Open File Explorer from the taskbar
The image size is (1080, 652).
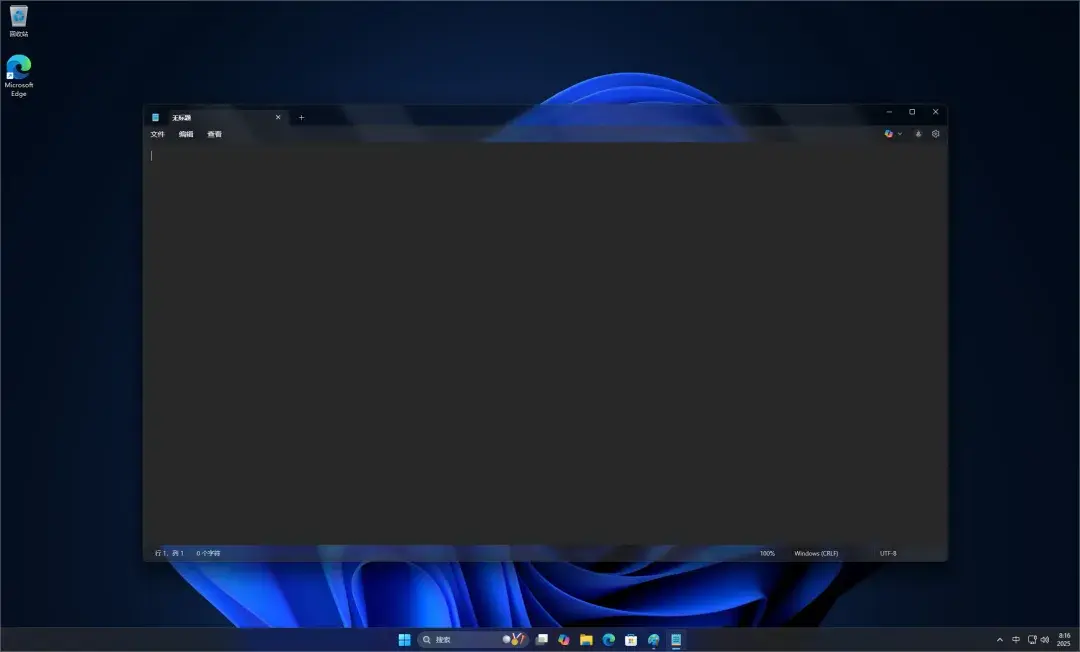point(587,640)
